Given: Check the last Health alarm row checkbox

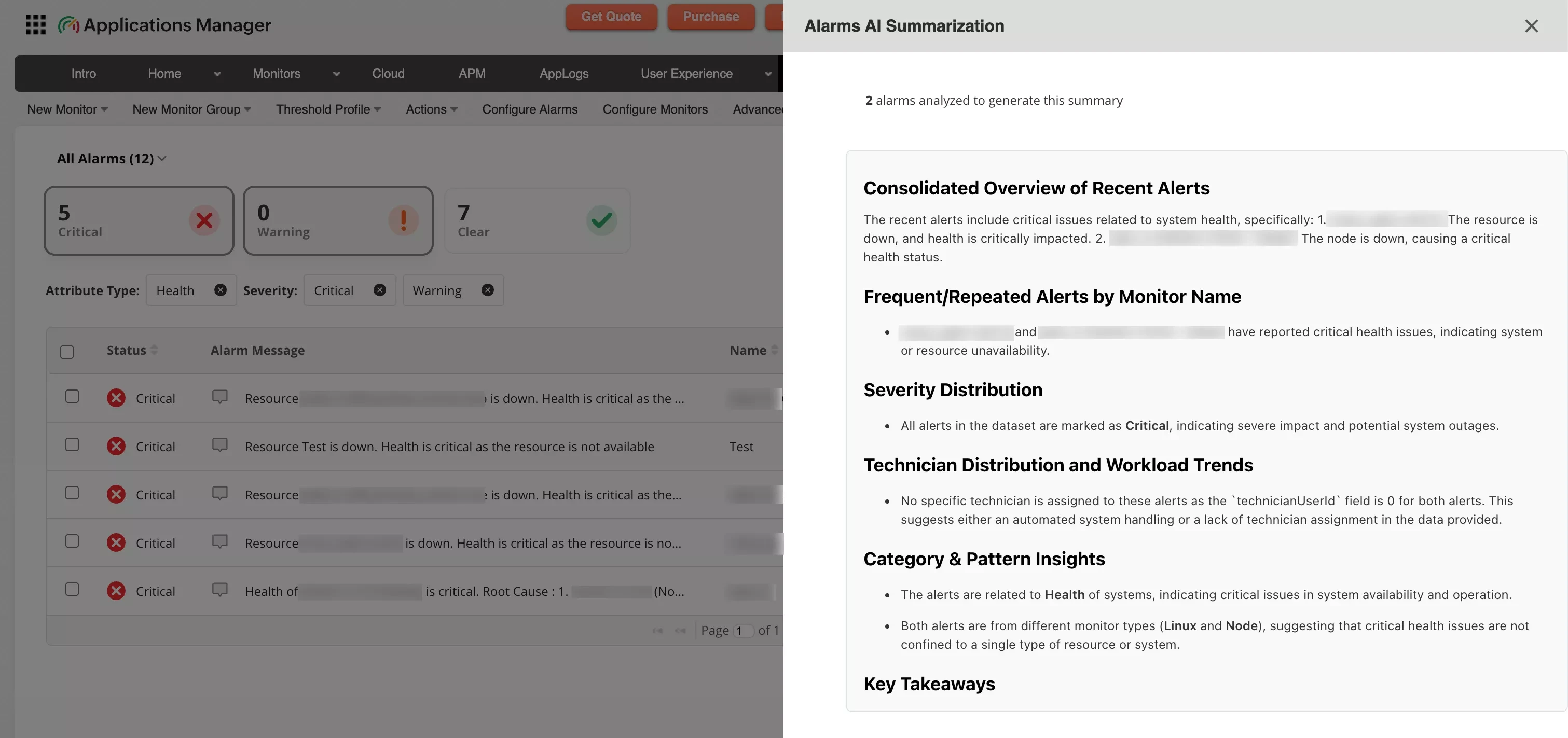Looking at the screenshot, I should [x=72, y=589].
